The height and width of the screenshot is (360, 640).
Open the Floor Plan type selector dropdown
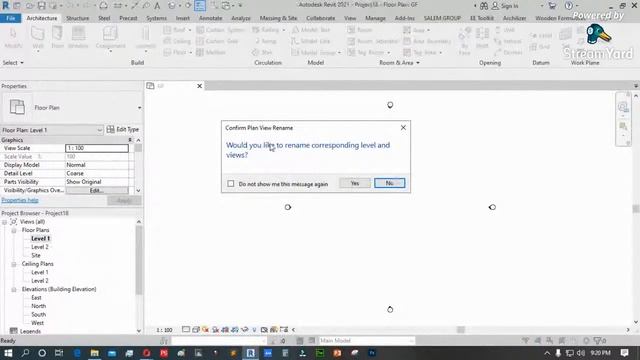point(140,108)
